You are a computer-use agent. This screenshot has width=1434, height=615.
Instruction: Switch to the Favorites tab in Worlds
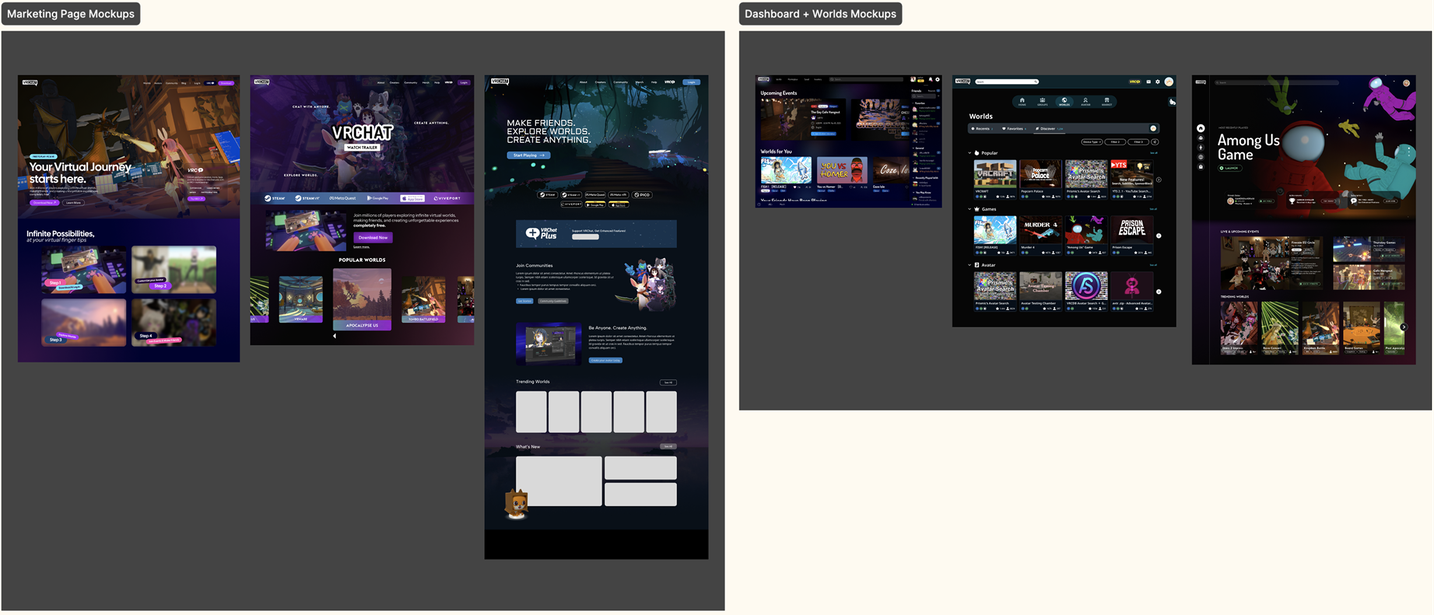[x=1014, y=129]
